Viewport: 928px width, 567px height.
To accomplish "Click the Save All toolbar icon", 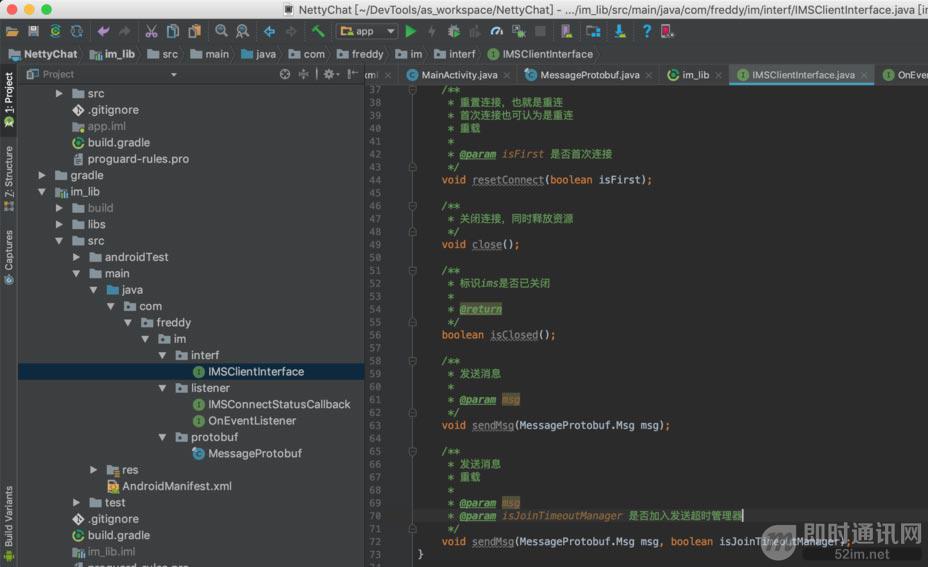I will click(x=33, y=32).
